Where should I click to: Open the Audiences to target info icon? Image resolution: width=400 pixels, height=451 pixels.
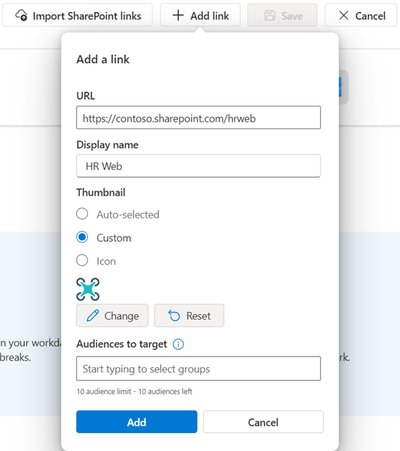click(x=178, y=344)
